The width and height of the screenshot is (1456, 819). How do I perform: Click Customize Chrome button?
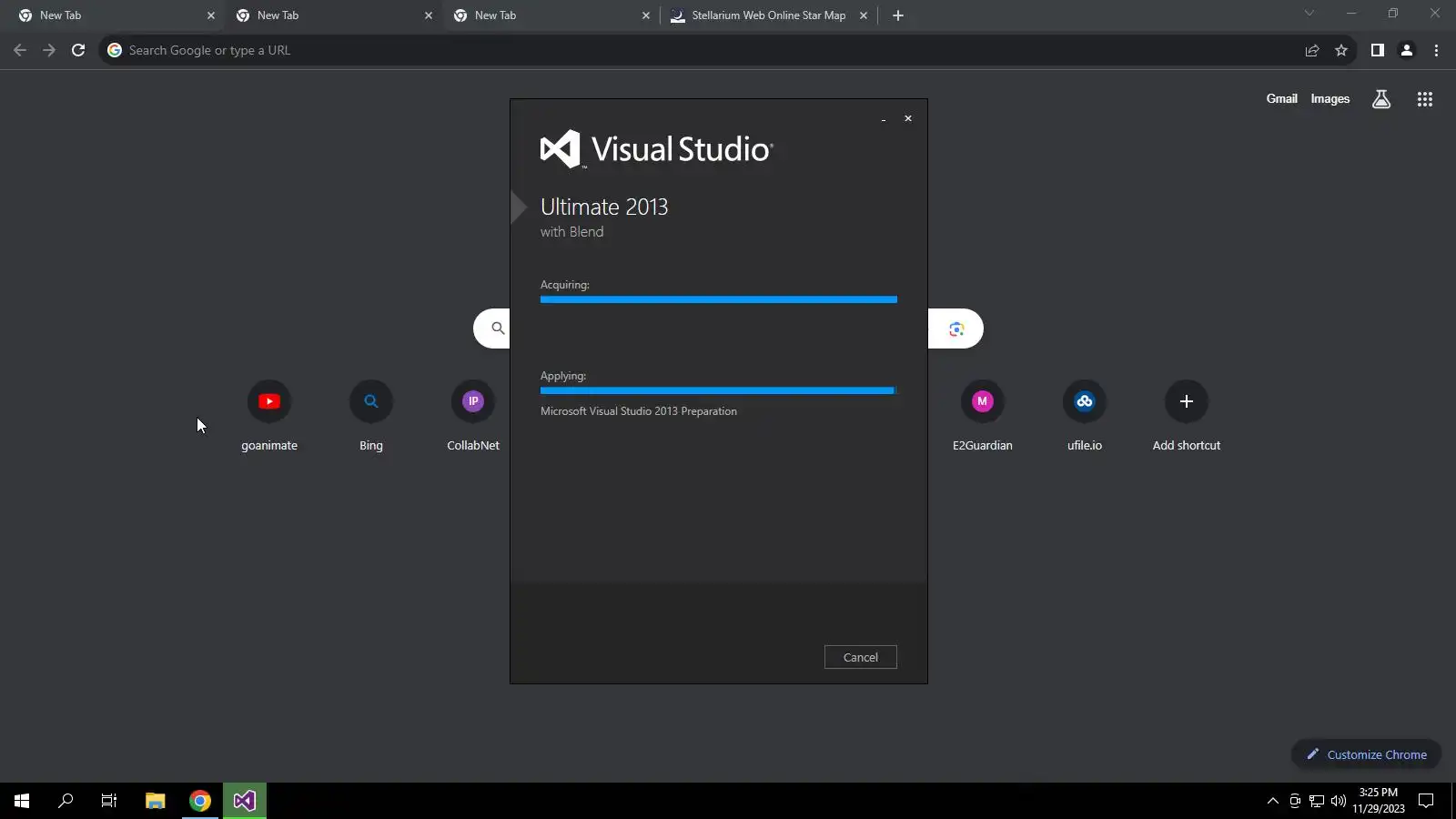(1366, 754)
